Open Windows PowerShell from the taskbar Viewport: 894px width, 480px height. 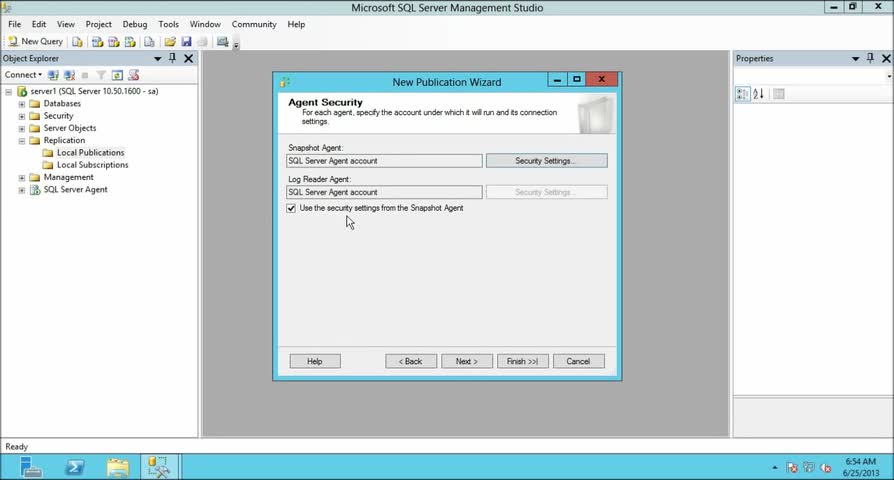(74, 467)
